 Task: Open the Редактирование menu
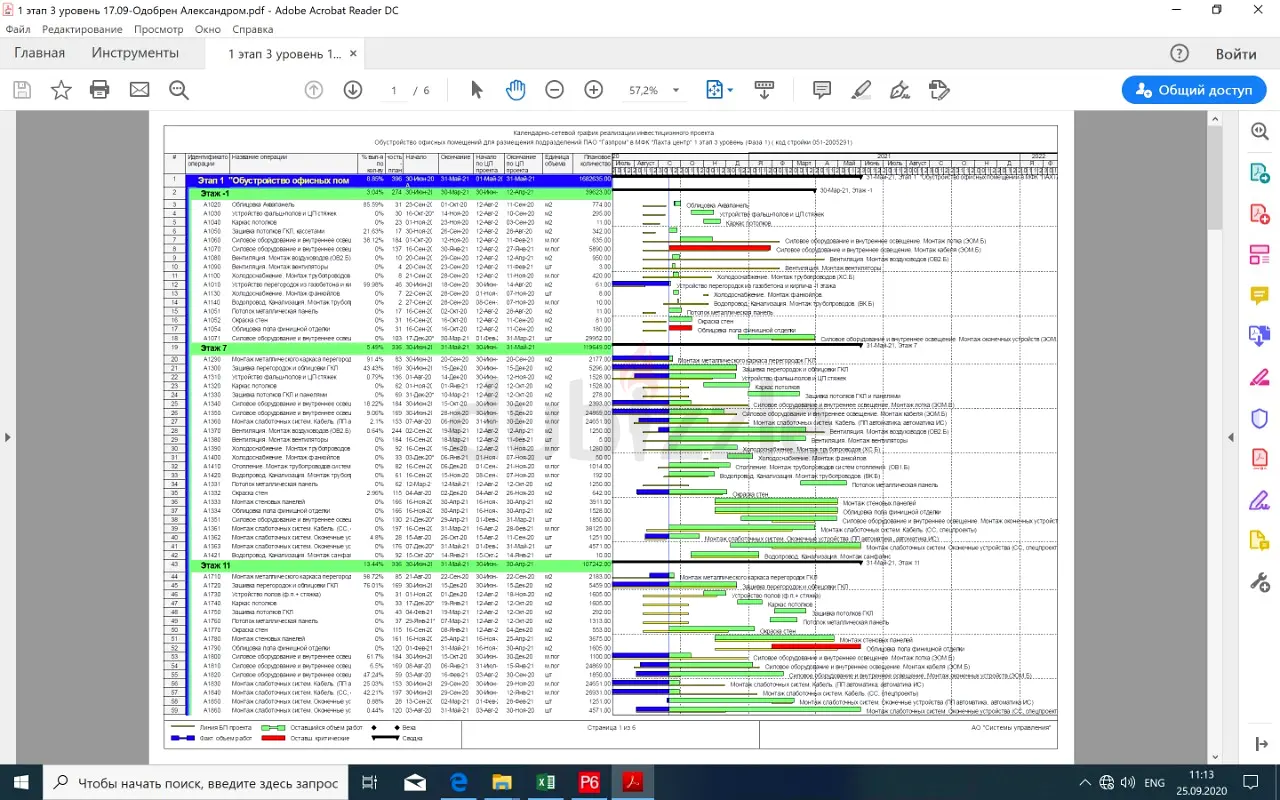pyautogui.click(x=82, y=29)
